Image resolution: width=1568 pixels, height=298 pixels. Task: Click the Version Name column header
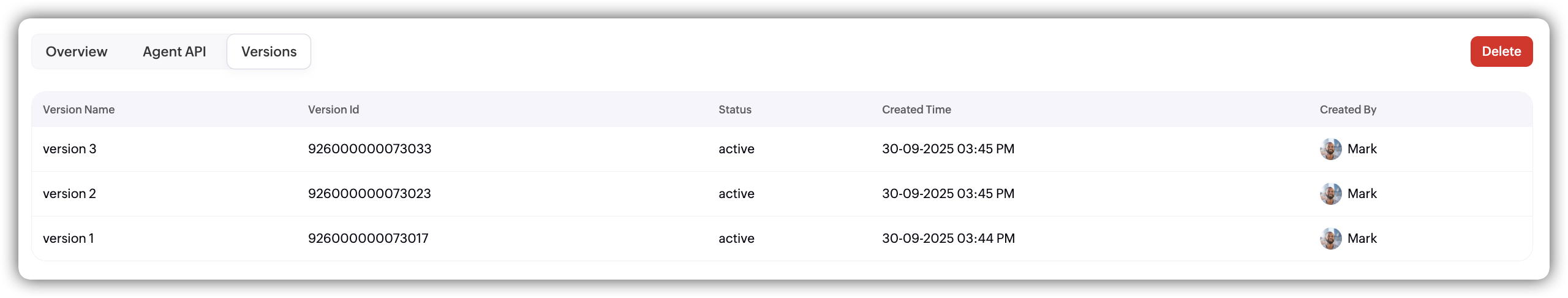point(79,110)
